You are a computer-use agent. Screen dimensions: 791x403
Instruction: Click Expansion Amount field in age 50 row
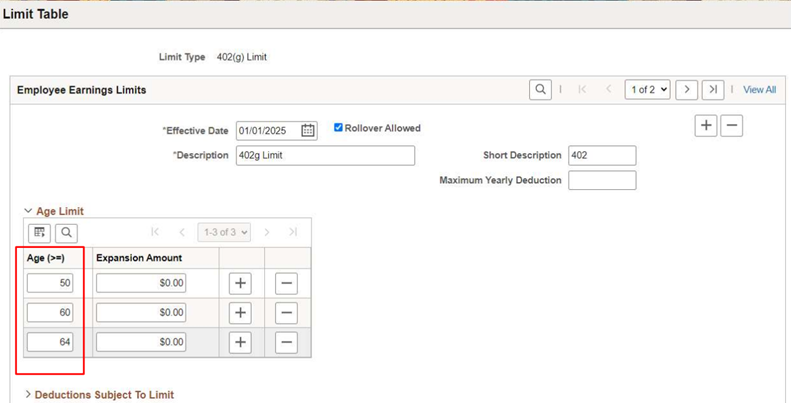141,283
